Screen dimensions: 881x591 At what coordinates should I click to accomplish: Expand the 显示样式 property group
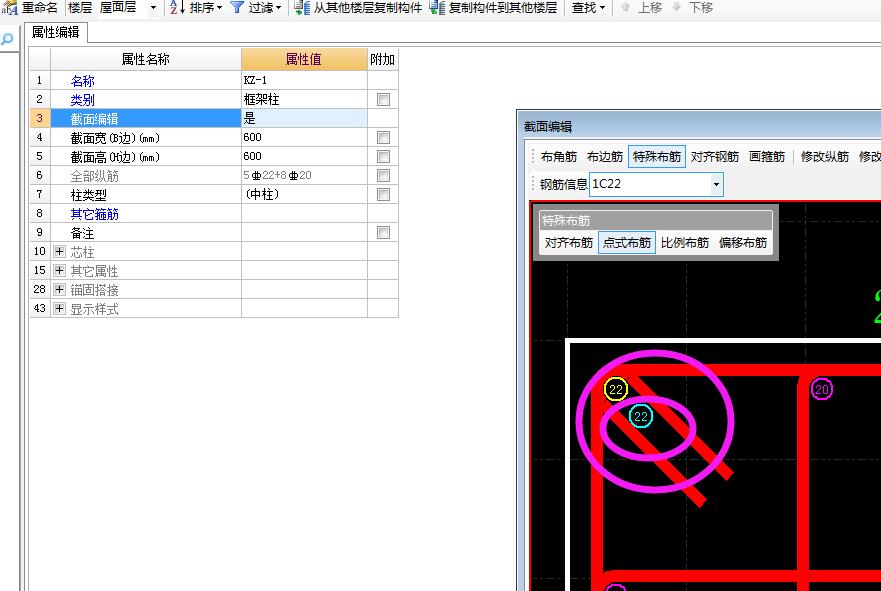pyautogui.click(x=60, y=308)
